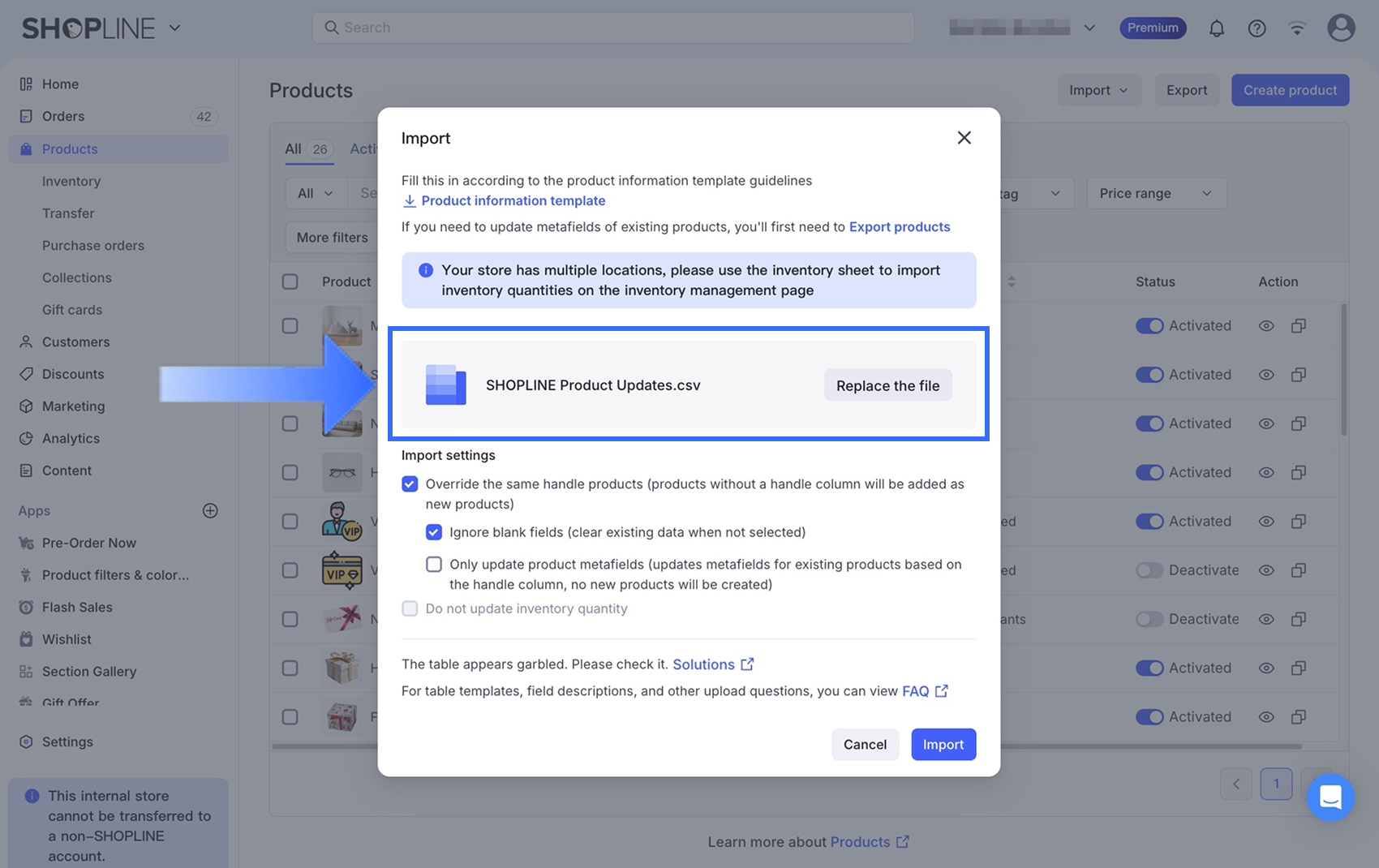Image resolution: width=1379 pixels, height=868 pixels.
Task: Click the notifications bell icon
Action: click(1216, 28)
